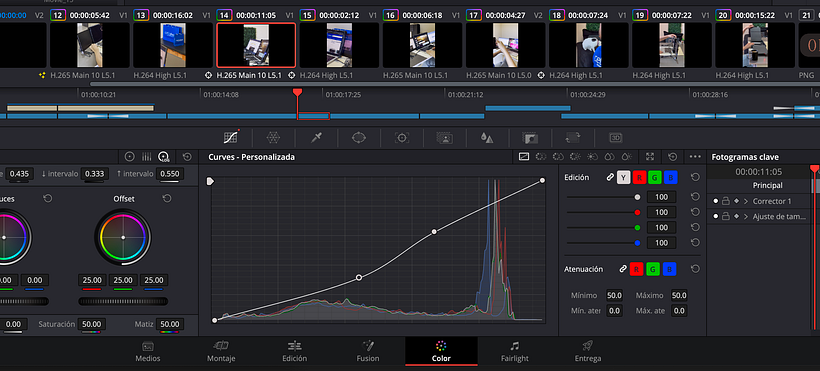Click the playhead marker on mini timeline

[297, 93]
